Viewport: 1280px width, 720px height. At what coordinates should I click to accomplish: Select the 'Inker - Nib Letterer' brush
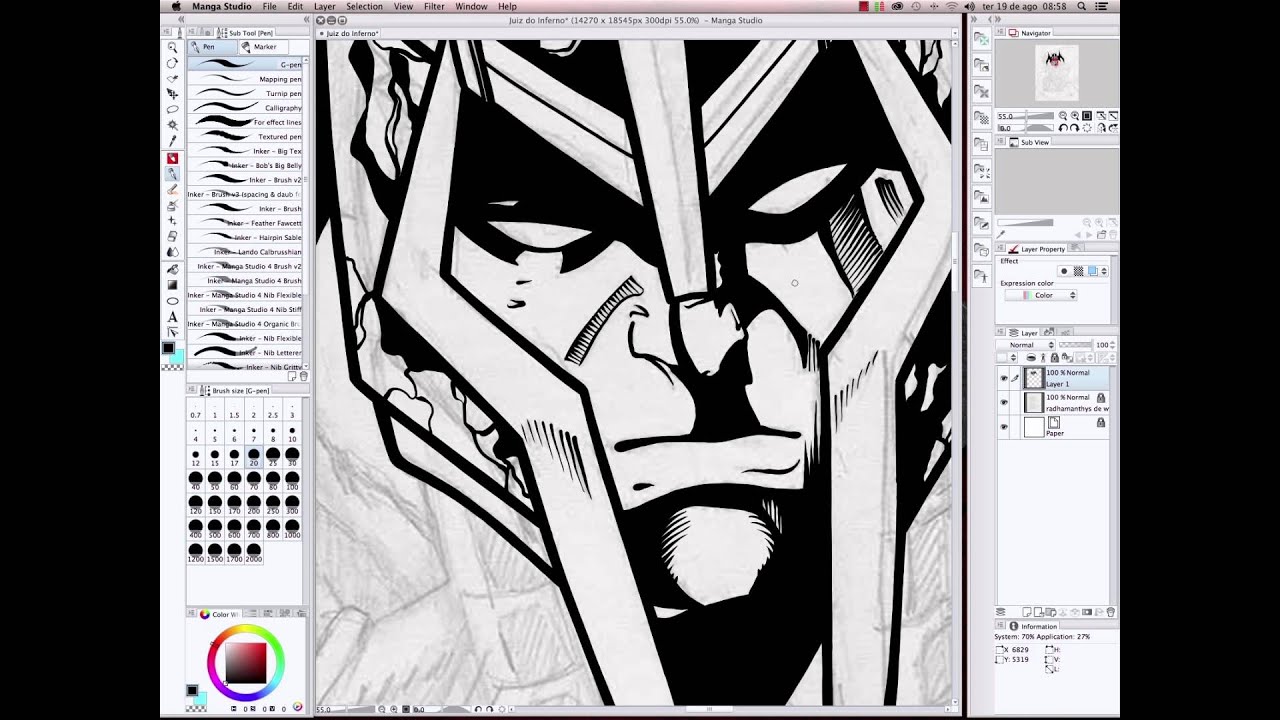pyautogui.click(x=245, y=353)
